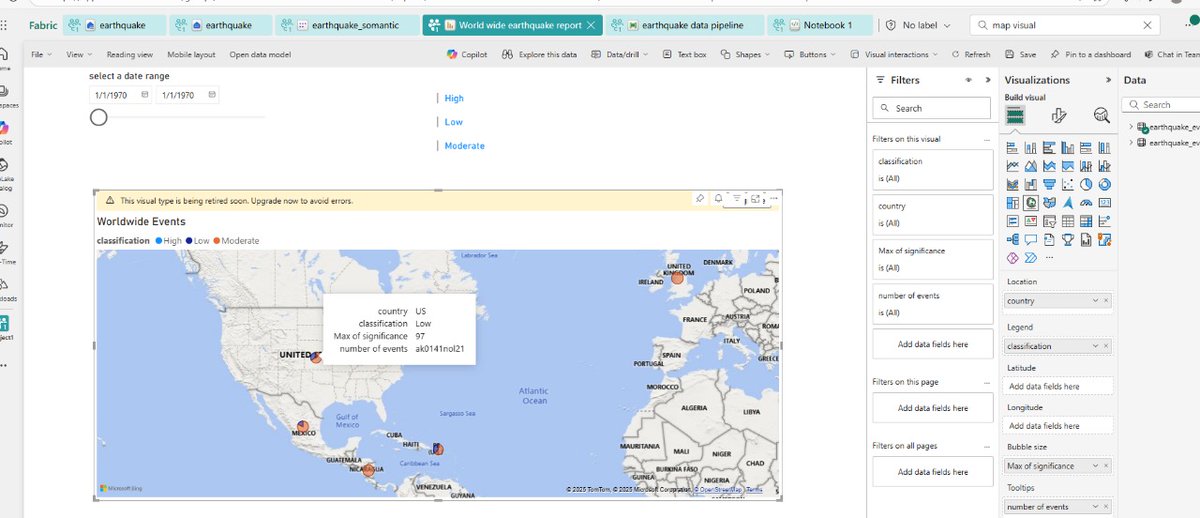This screenshot has width=1200, height=518.
Task: Open the File menu
Action: [39, 55]
